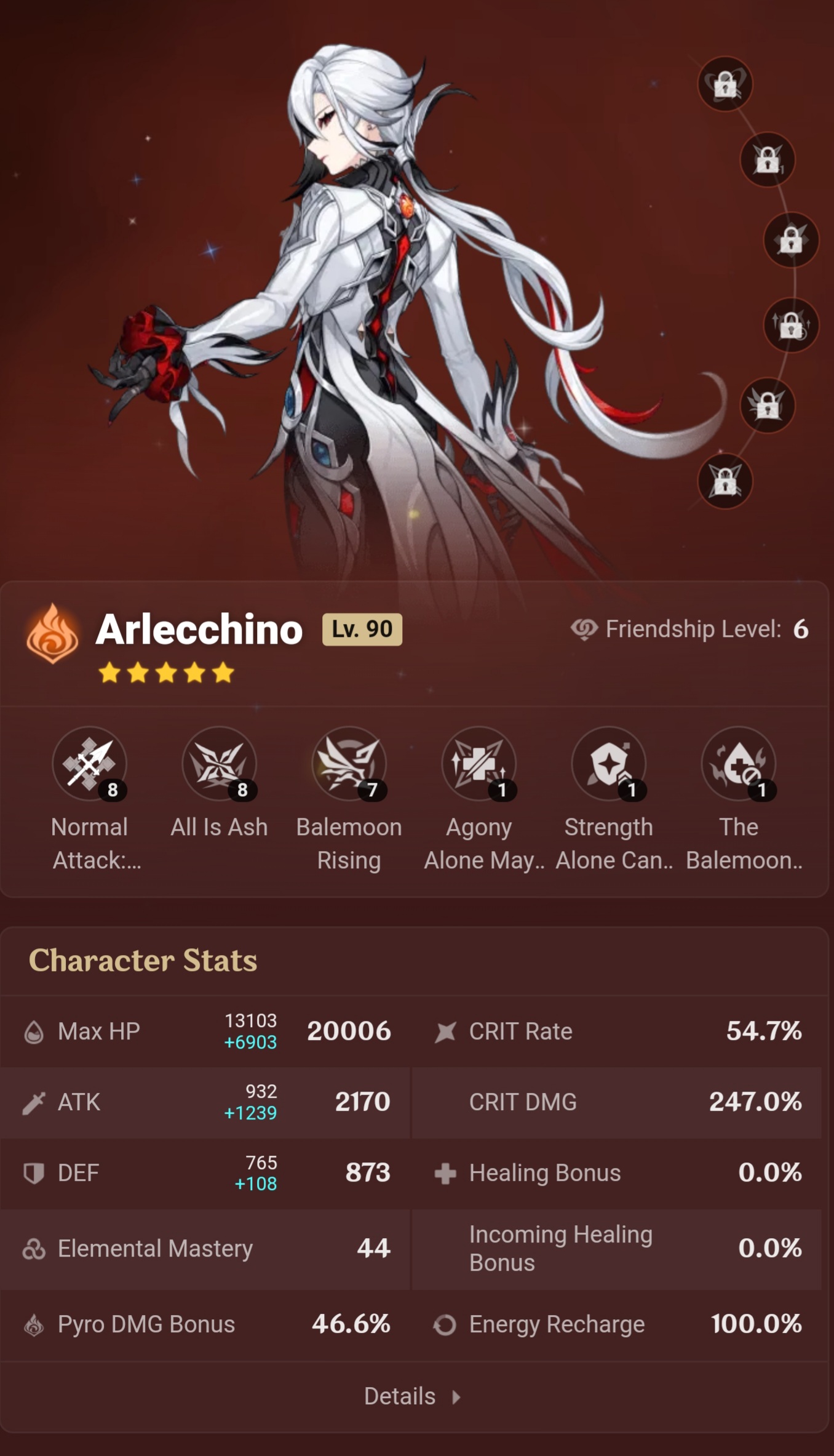Tap the Strength Alone Can passive icon
Viewport: 834px width, 1456px height.
click(609, 764)
